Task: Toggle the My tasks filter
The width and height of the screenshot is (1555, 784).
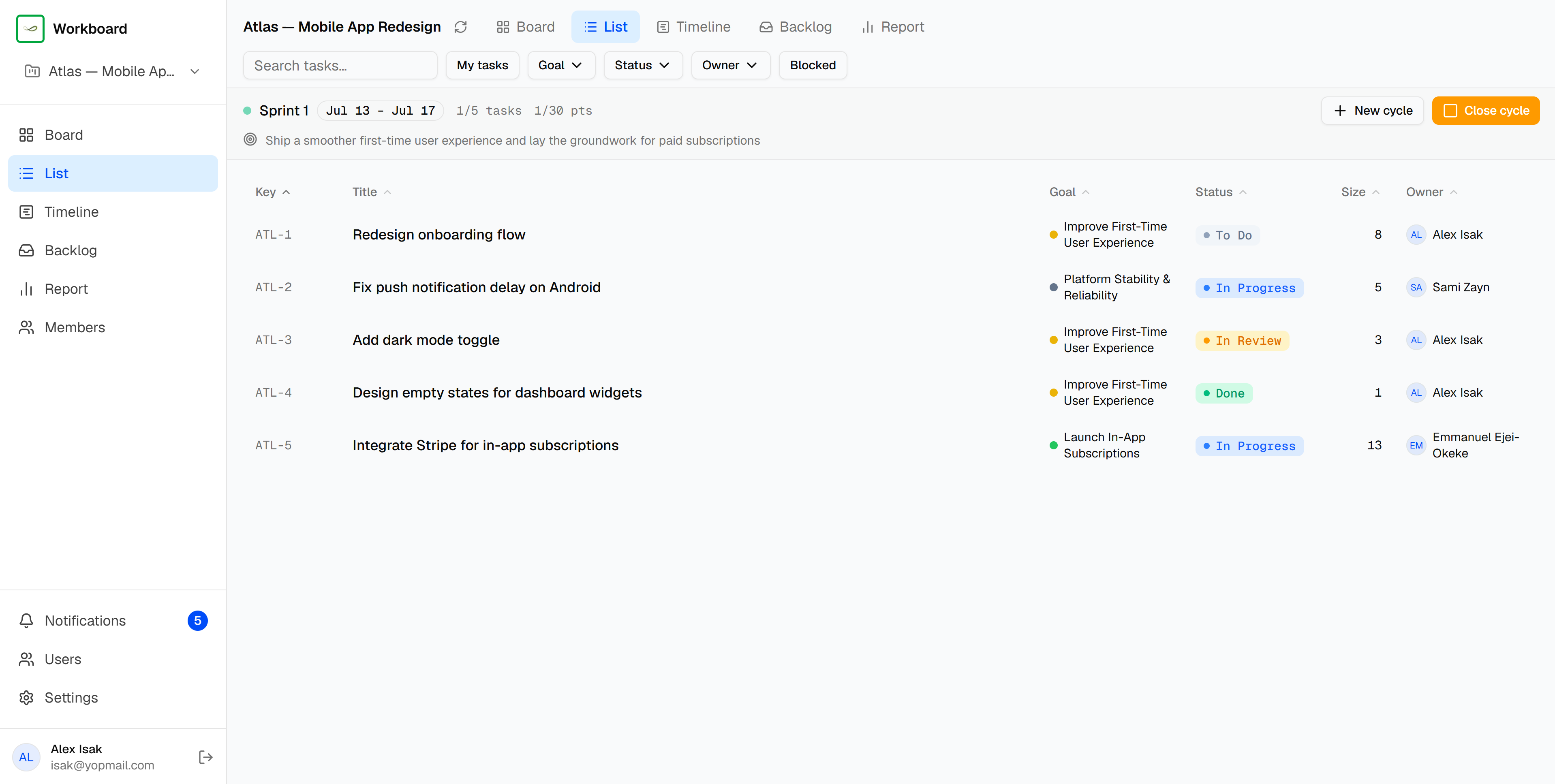Action: click(x=482, y=65)
